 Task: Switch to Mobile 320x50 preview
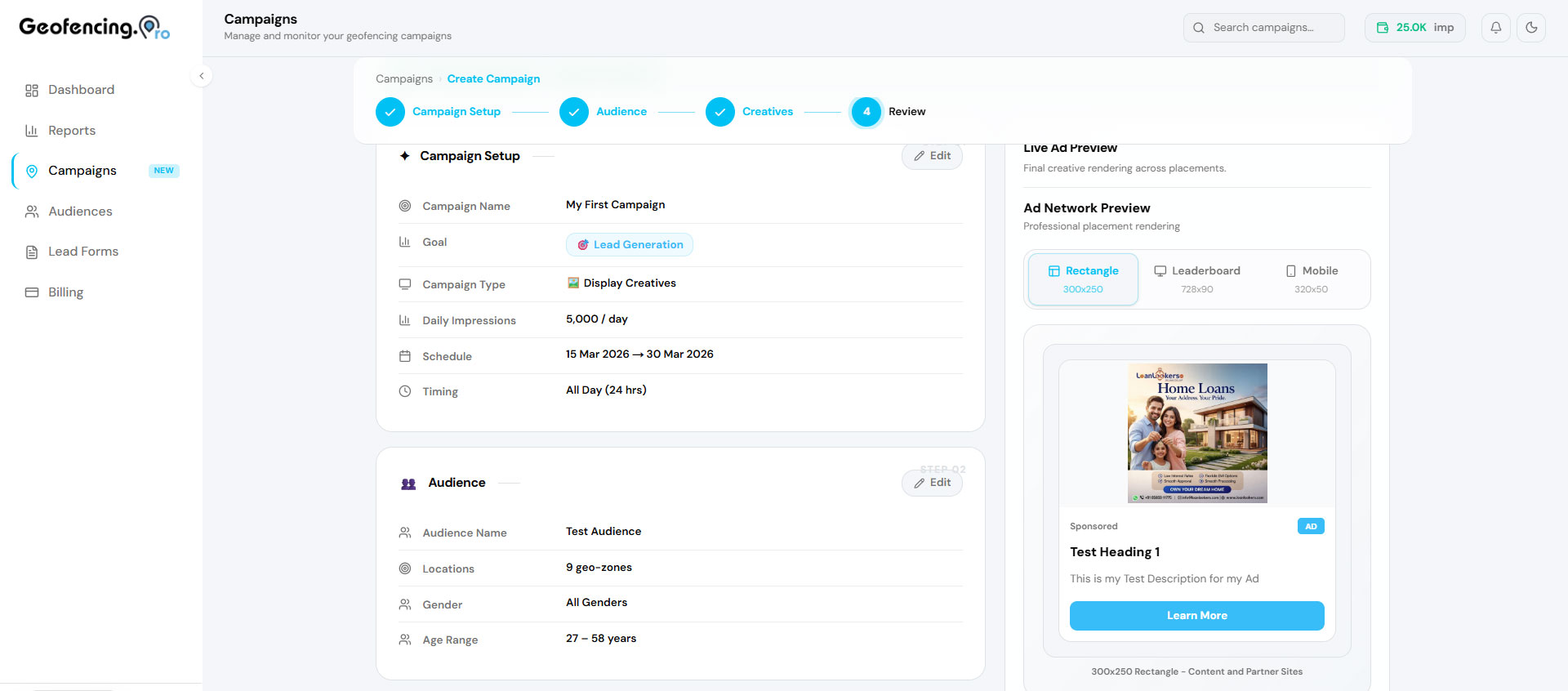pyautogui.click(x=1311, y=279)
